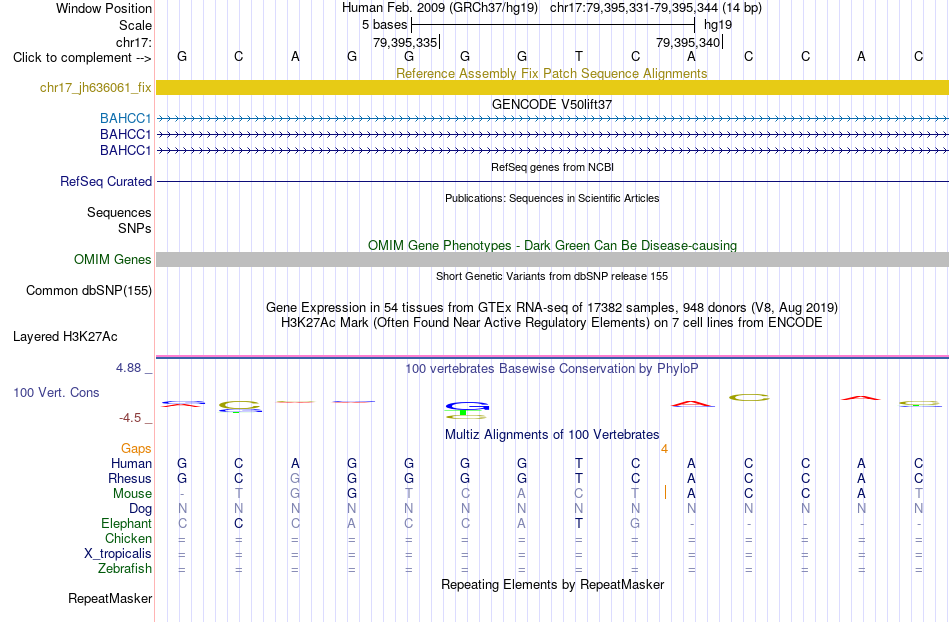Select the "Click to complement -->" label
Viewport: 950px width, 622px height.
pyautogui.click(x=82, y=58)
